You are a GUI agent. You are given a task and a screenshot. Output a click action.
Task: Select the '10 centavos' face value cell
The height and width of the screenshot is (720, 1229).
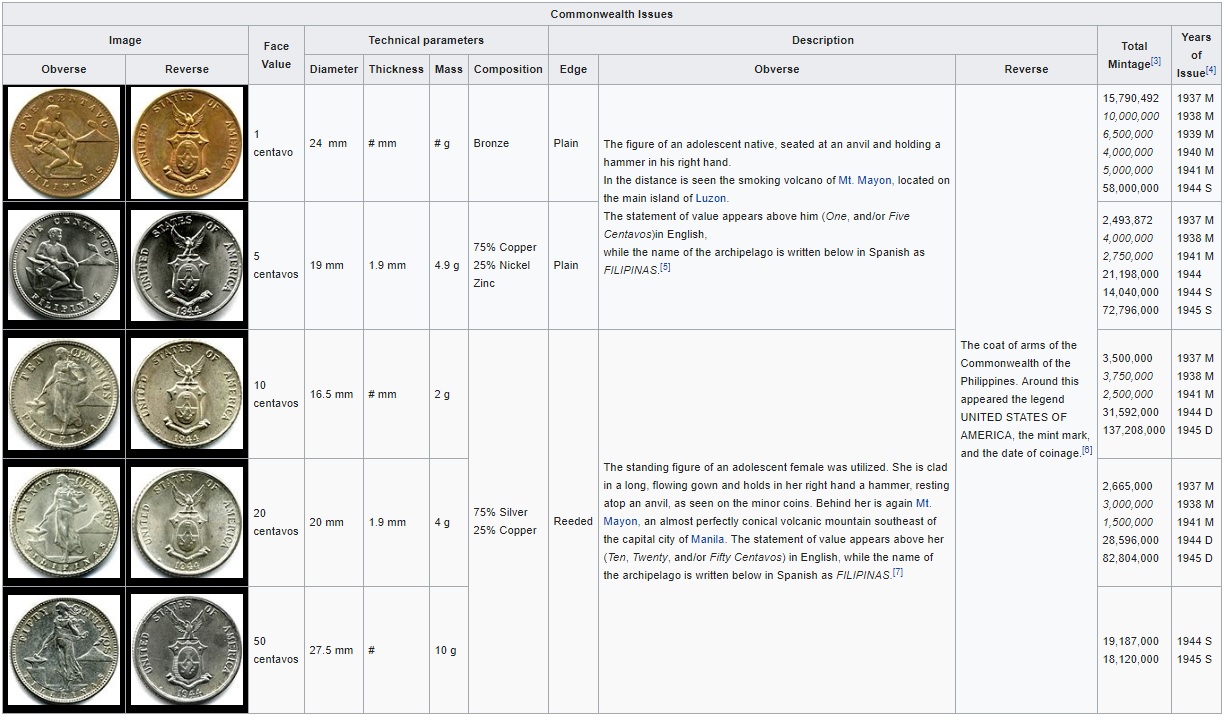pyautogui.click(x=276, y=394)
